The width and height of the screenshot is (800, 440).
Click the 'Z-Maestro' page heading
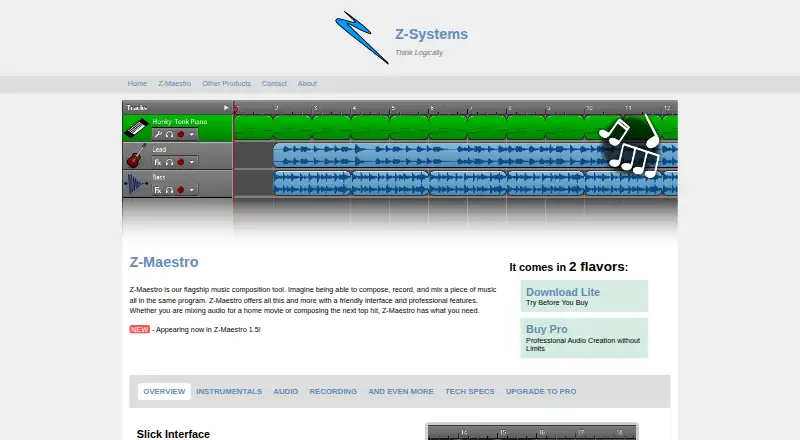pos(164,262)
